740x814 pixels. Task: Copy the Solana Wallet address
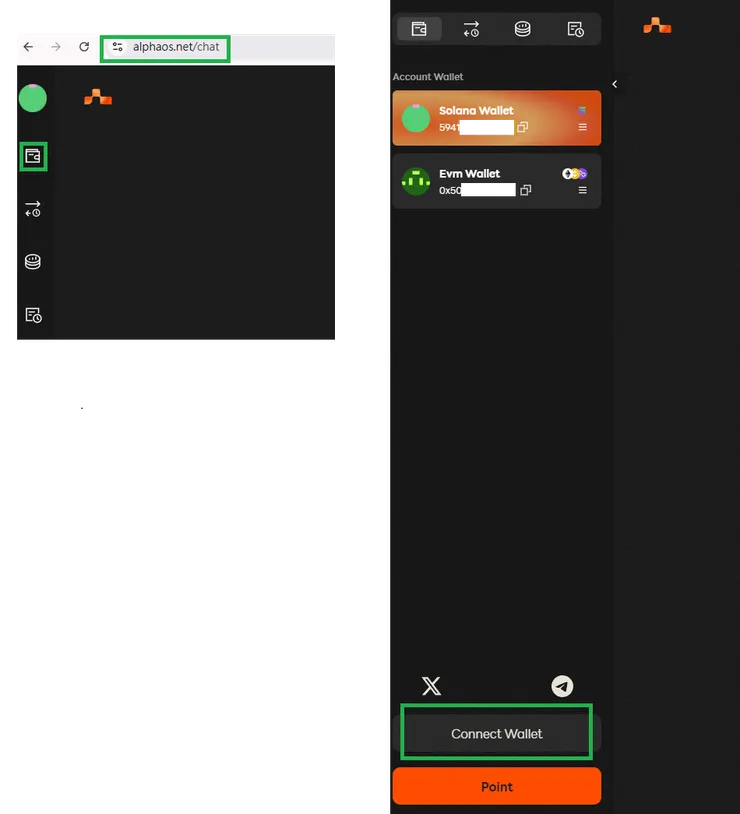pos(522,127)
